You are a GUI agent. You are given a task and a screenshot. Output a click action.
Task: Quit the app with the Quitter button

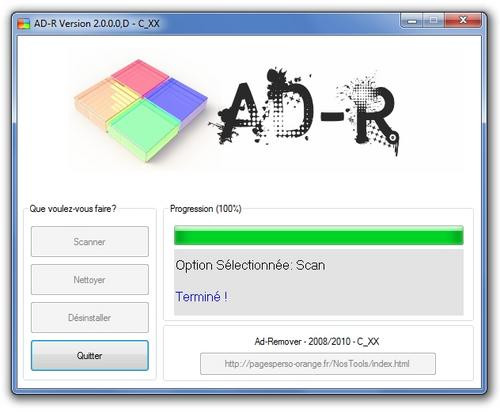click(90, 355)
